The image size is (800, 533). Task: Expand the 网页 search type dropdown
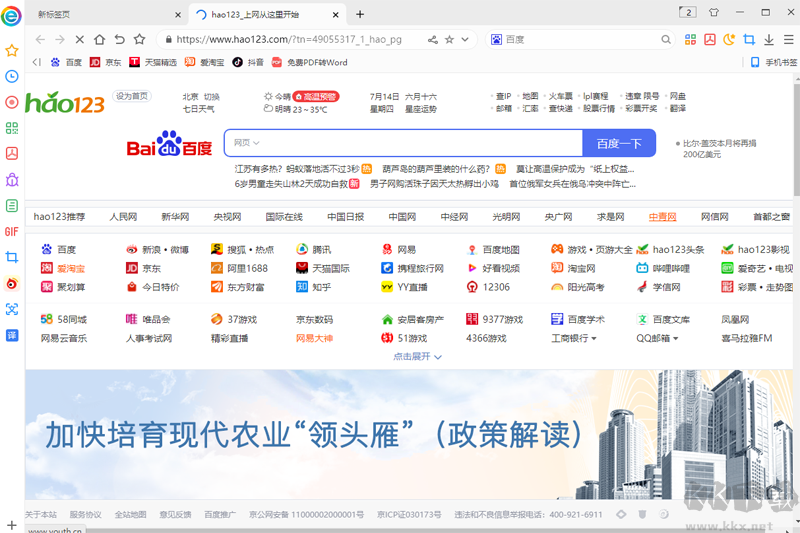(247, 143)
